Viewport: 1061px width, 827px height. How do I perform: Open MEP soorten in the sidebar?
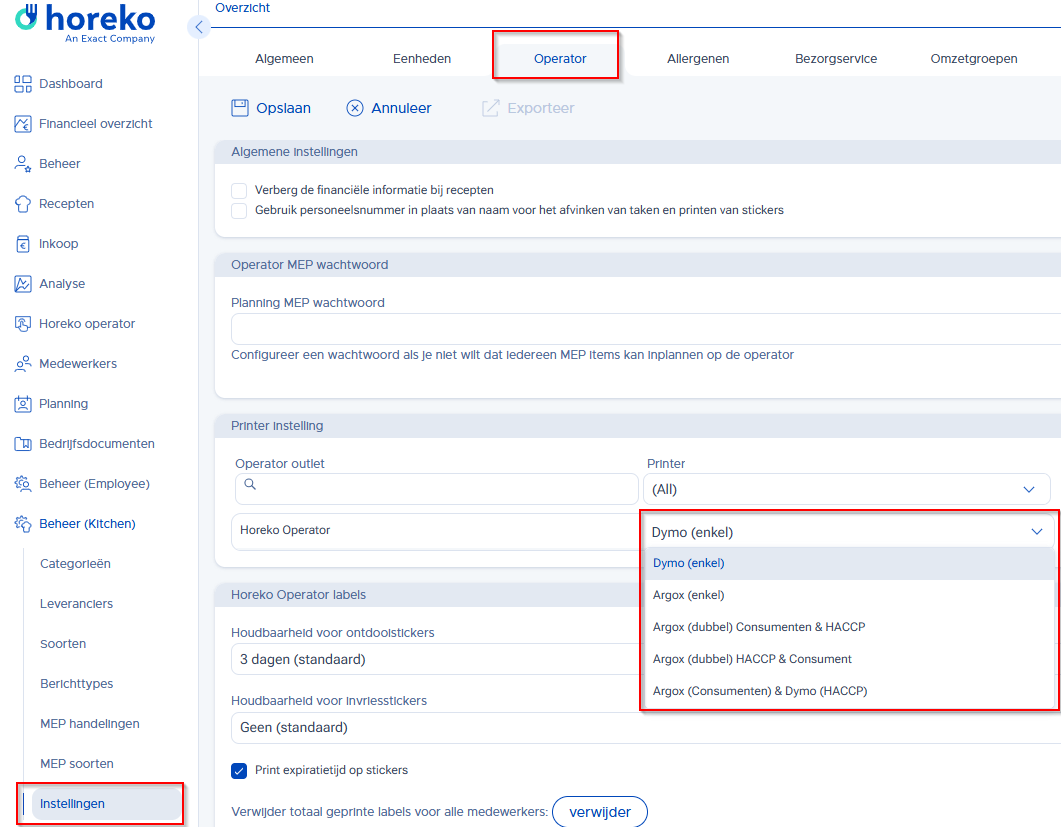coord(76,763)
